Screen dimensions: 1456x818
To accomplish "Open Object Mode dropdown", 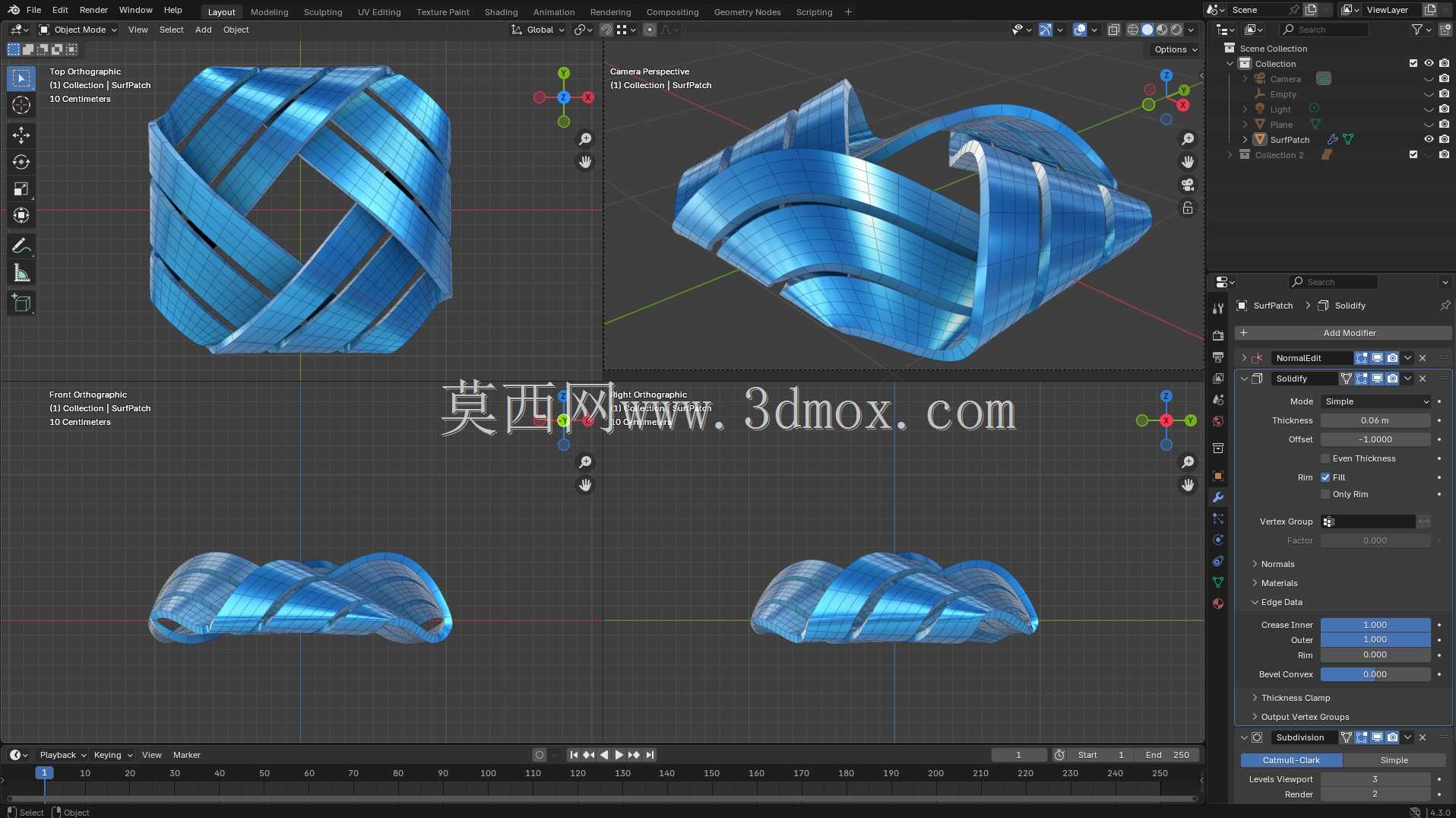I will tap(78, 30).
